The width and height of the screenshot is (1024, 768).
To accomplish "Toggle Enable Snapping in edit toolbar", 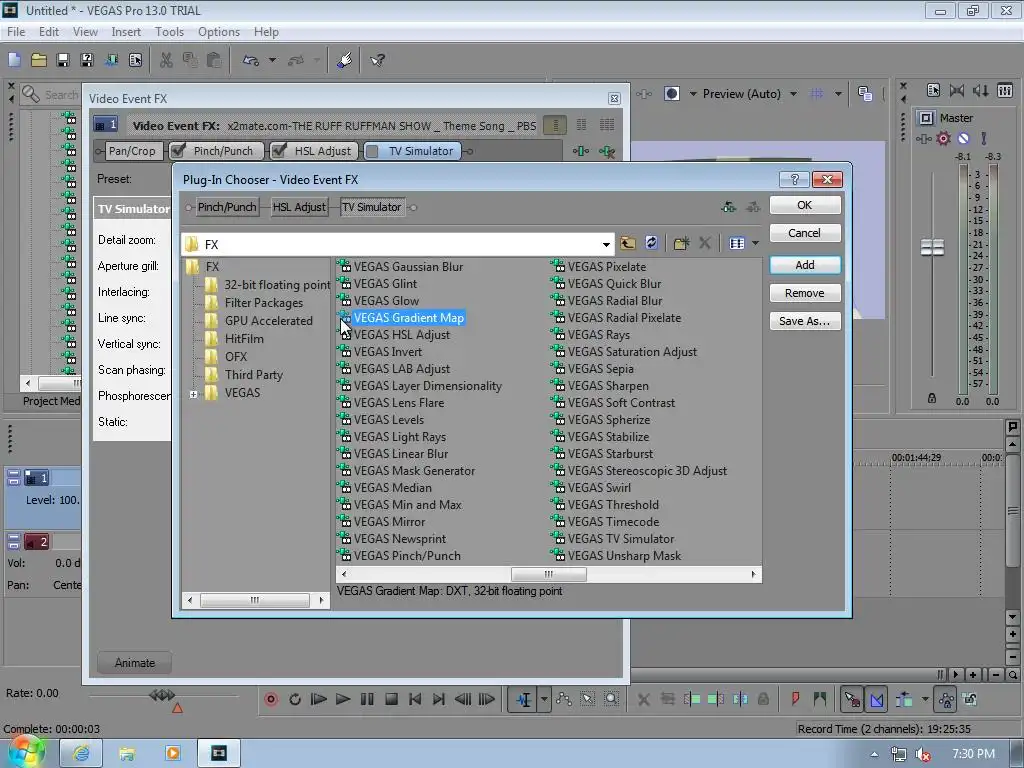I will tap(852, 699).
